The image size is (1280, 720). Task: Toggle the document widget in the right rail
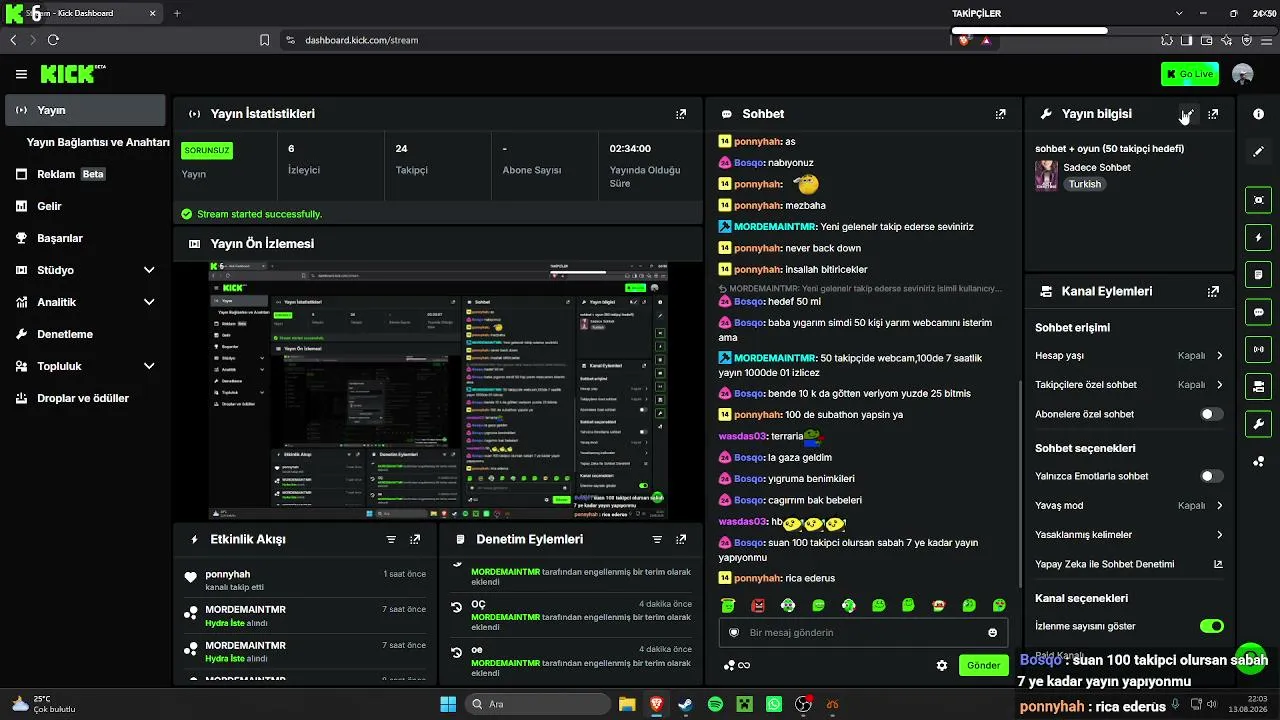tap(1258, 275)
